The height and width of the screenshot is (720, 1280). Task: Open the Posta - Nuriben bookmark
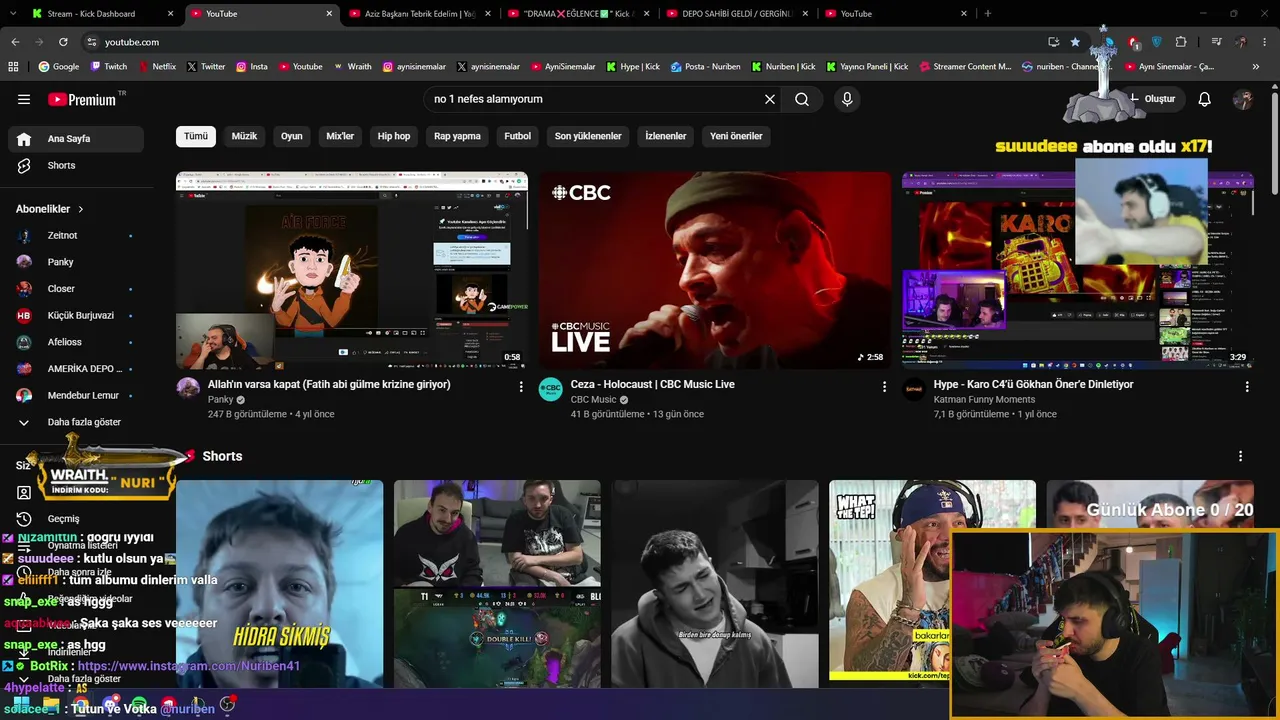tap(705, 67)
